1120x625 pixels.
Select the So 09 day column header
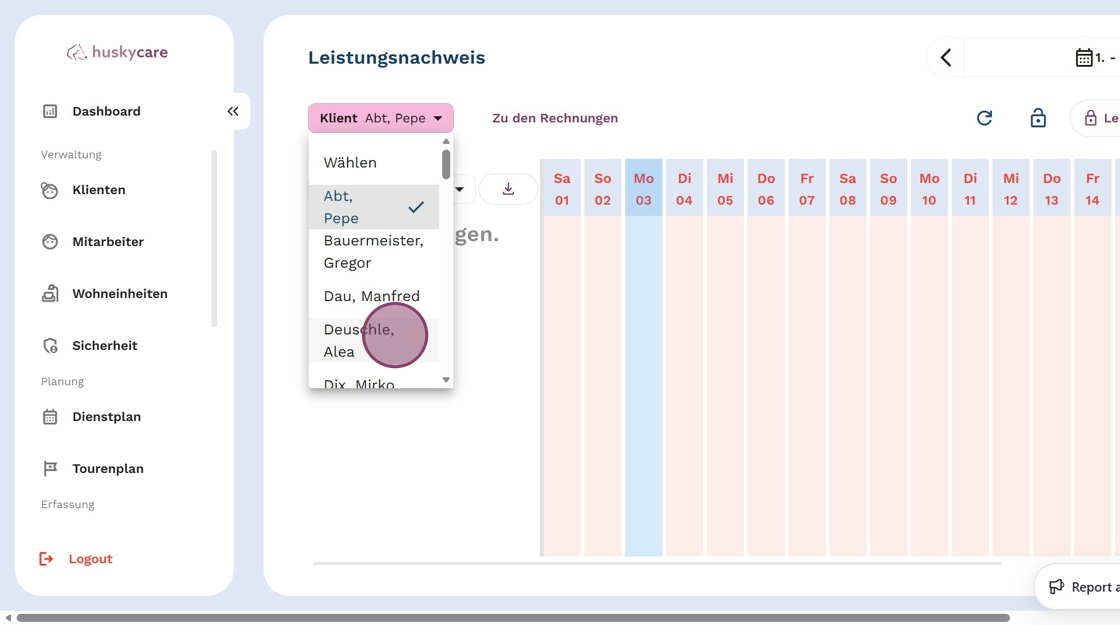click(888, 189)
